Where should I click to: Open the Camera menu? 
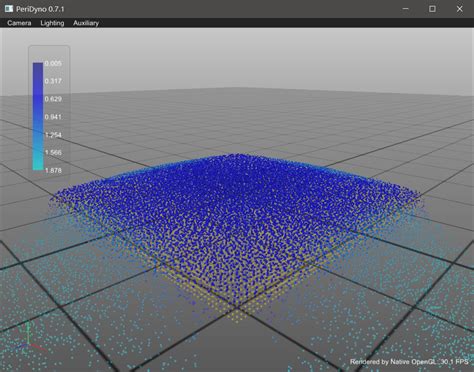point(19,23)
